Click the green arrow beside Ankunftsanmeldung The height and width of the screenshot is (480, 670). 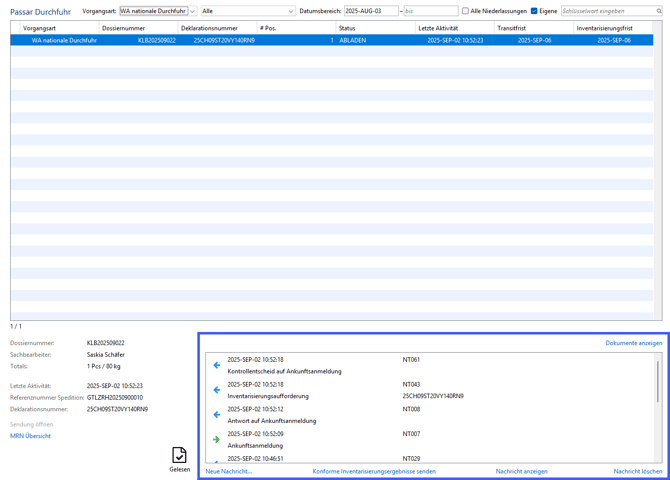[216, 439]
